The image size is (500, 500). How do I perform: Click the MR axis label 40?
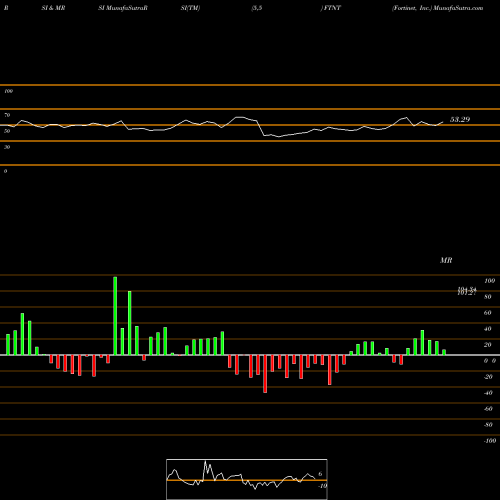488,329
